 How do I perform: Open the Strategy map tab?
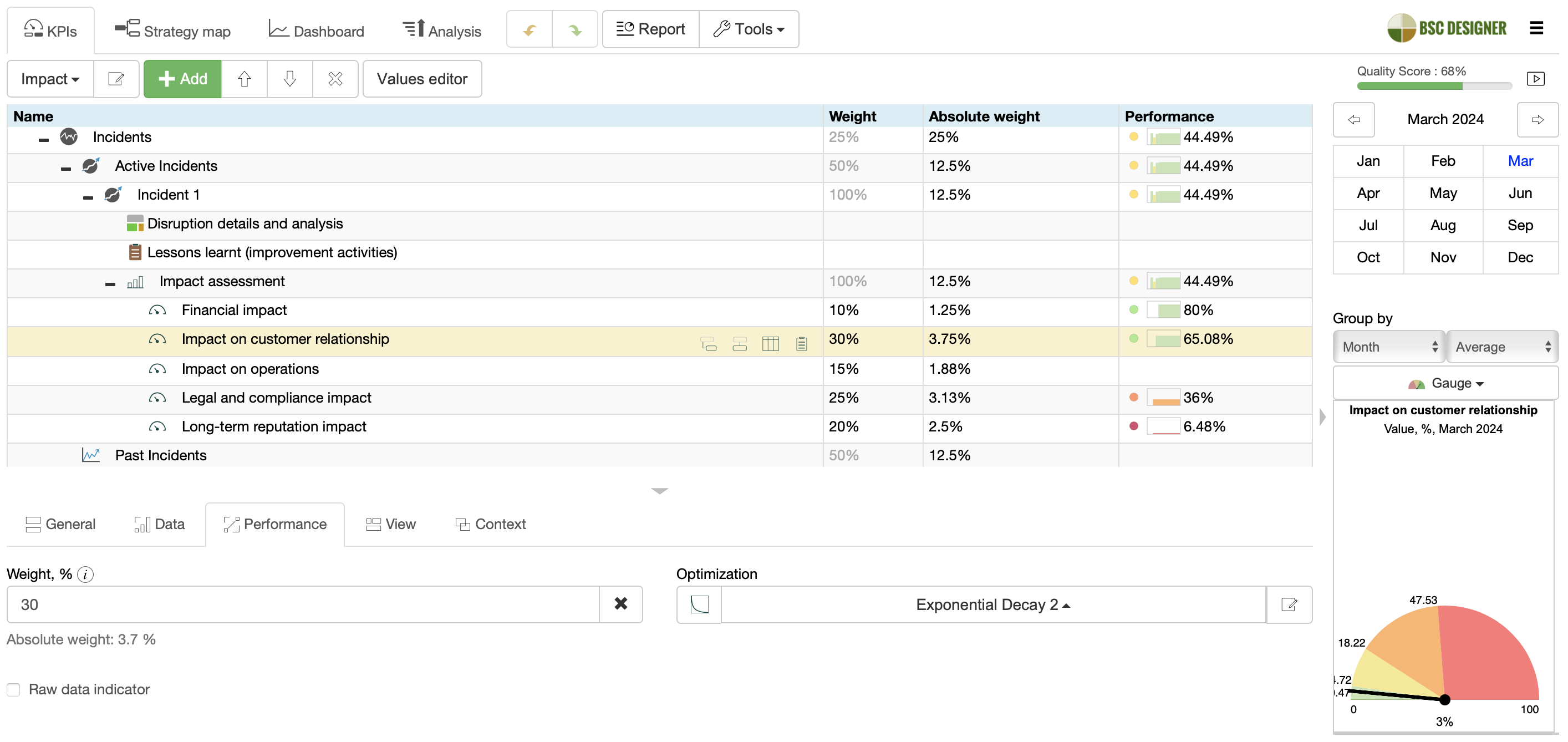(172, 31)
